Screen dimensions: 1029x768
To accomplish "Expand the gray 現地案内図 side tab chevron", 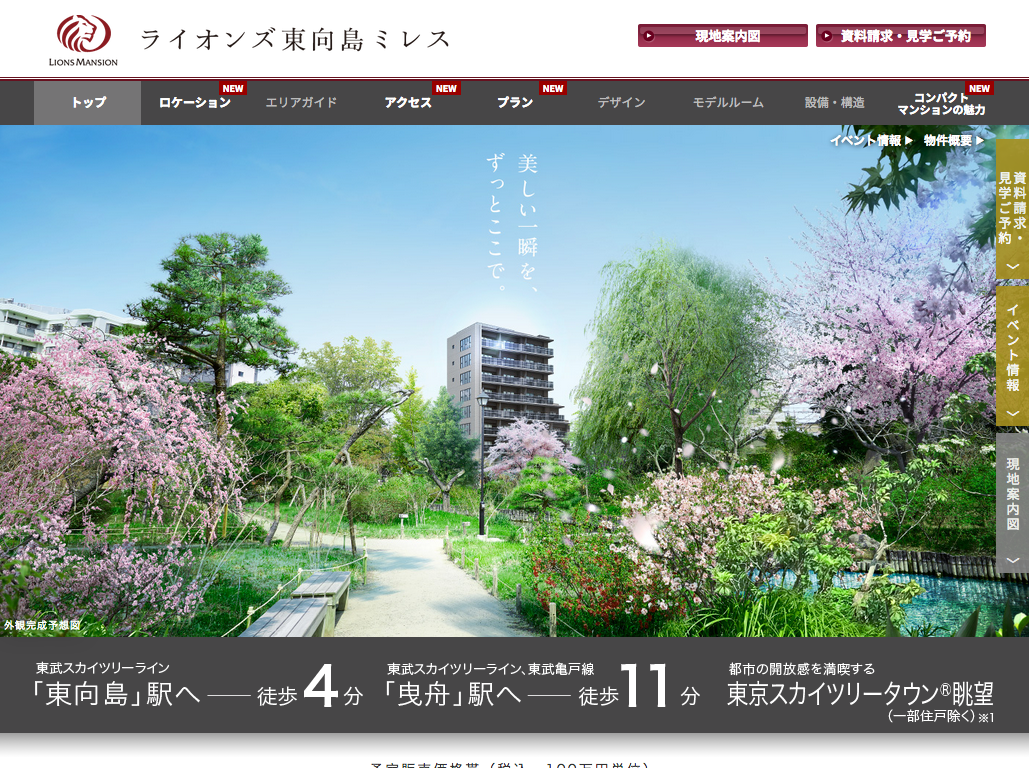I will tap(1012, 560).
